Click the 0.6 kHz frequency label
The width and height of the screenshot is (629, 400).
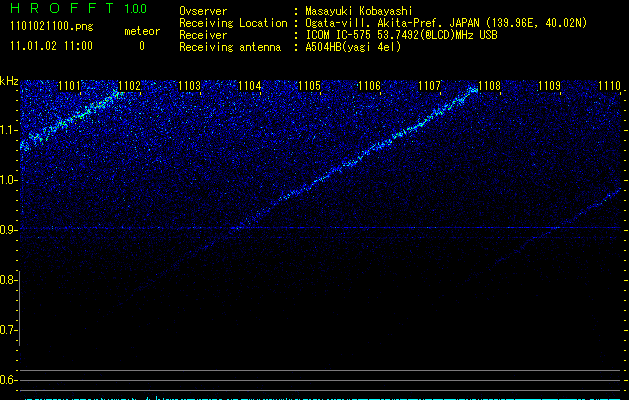tap(8, 380)
